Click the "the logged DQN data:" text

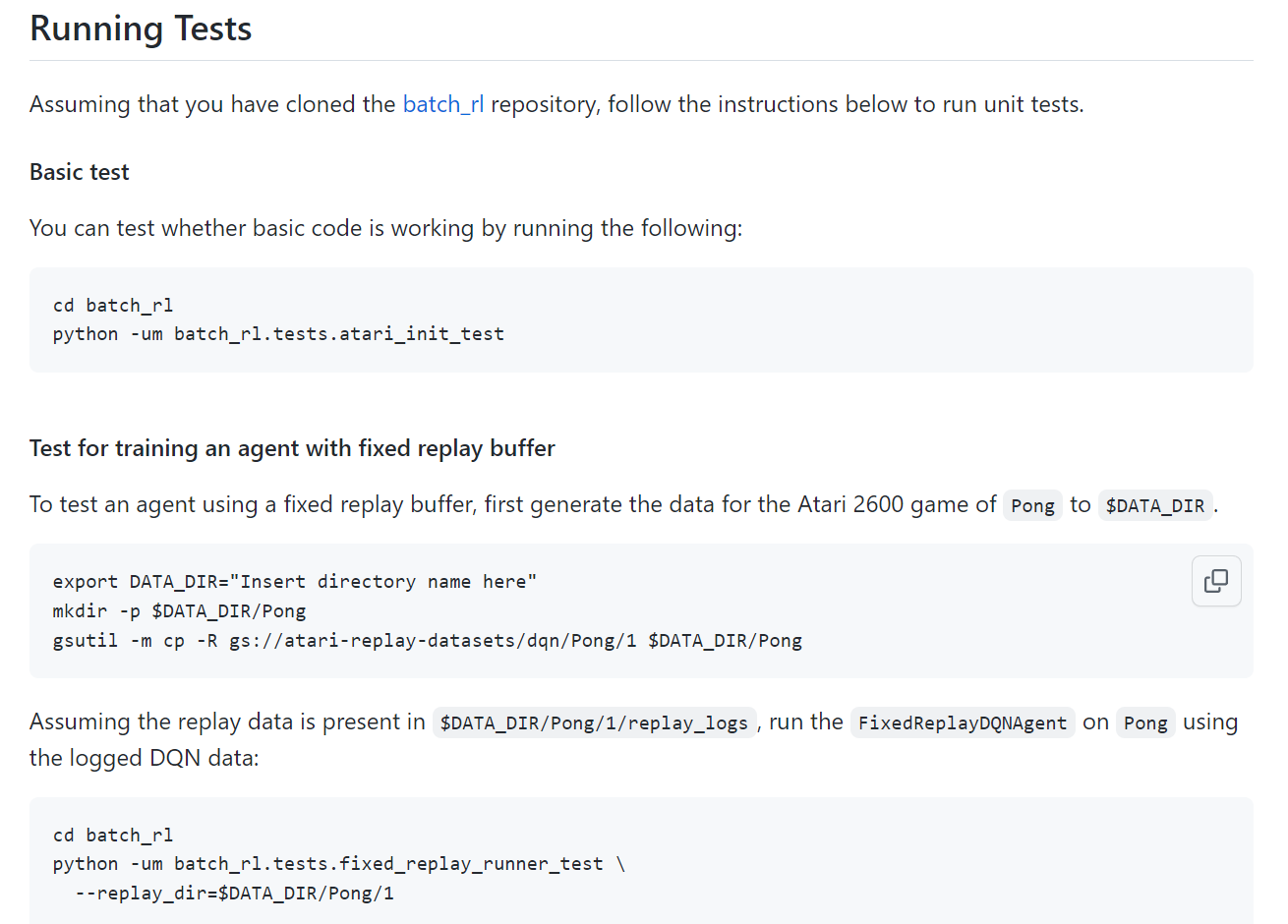tap(144, 758)
